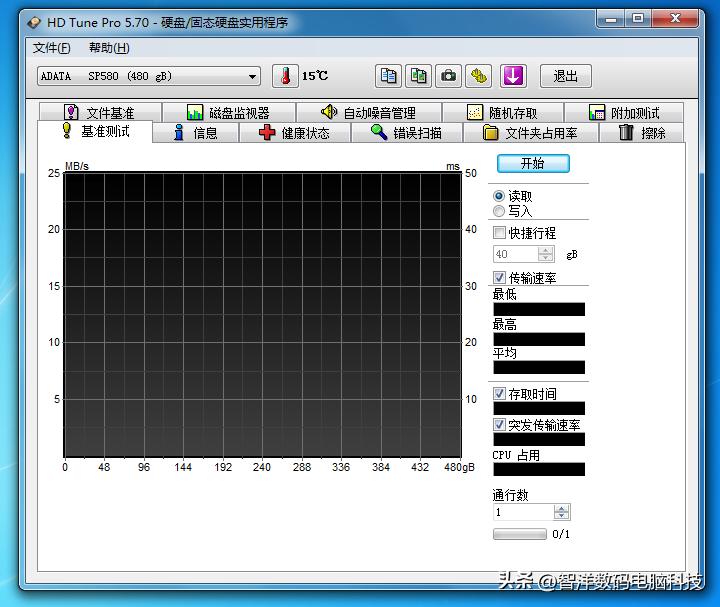Open options via the wrench tools icon
The width and height of the screenshot is (720, 607).
[x=480, y=76]
